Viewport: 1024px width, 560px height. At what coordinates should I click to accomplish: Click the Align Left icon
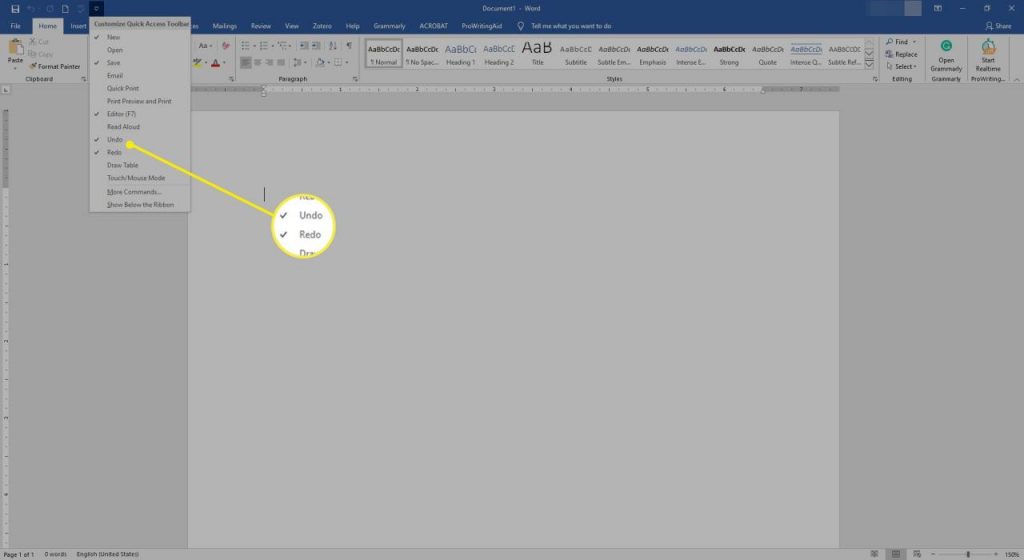[x=246, y=63]
